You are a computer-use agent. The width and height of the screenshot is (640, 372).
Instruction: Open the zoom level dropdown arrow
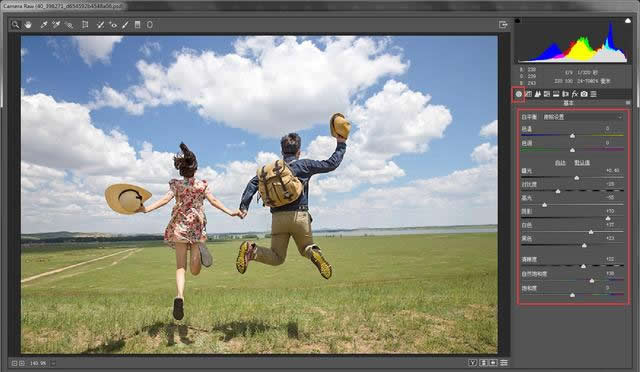[x=53, y=363]
